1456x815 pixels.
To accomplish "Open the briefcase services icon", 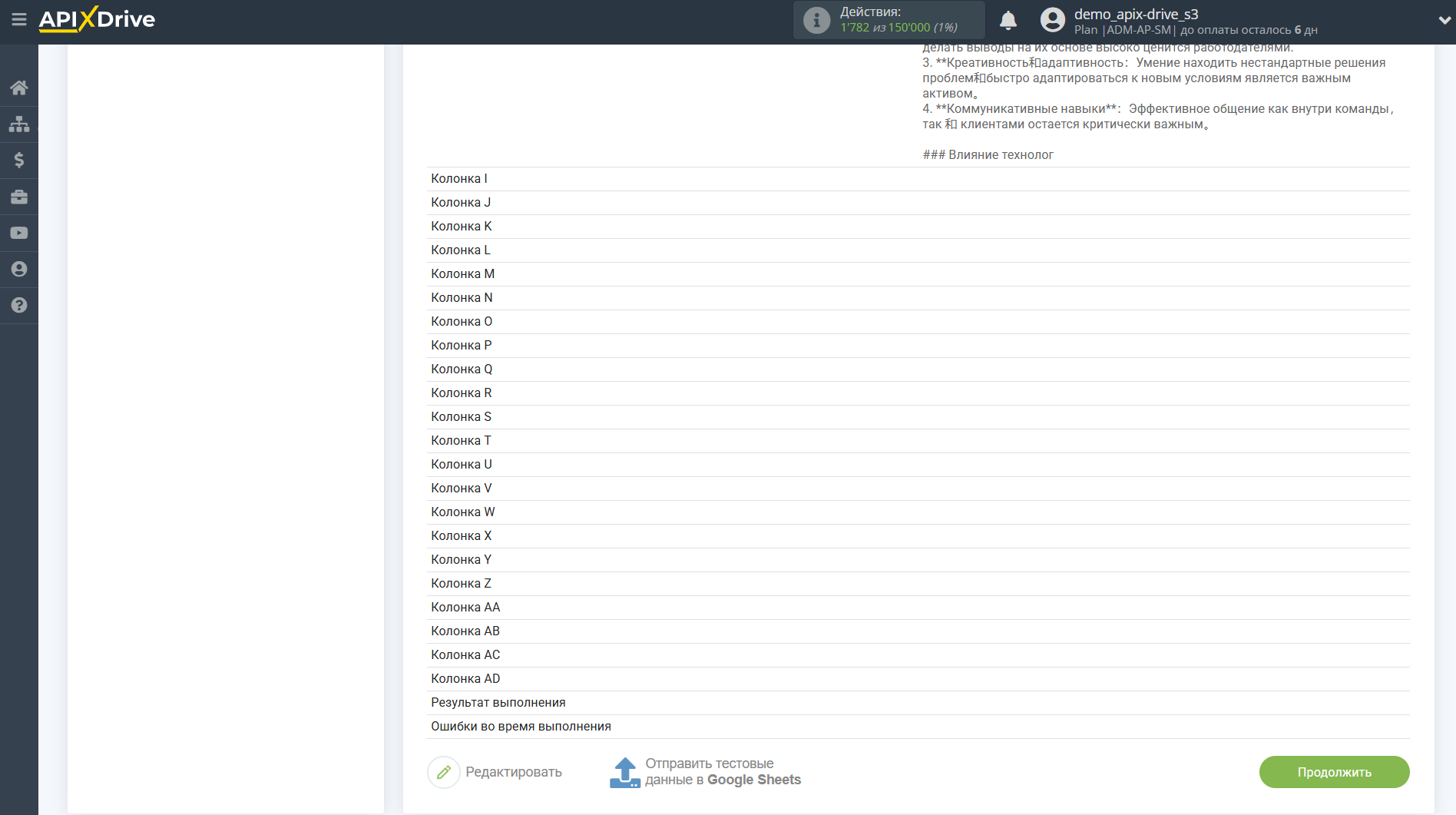I will [19, 197].
